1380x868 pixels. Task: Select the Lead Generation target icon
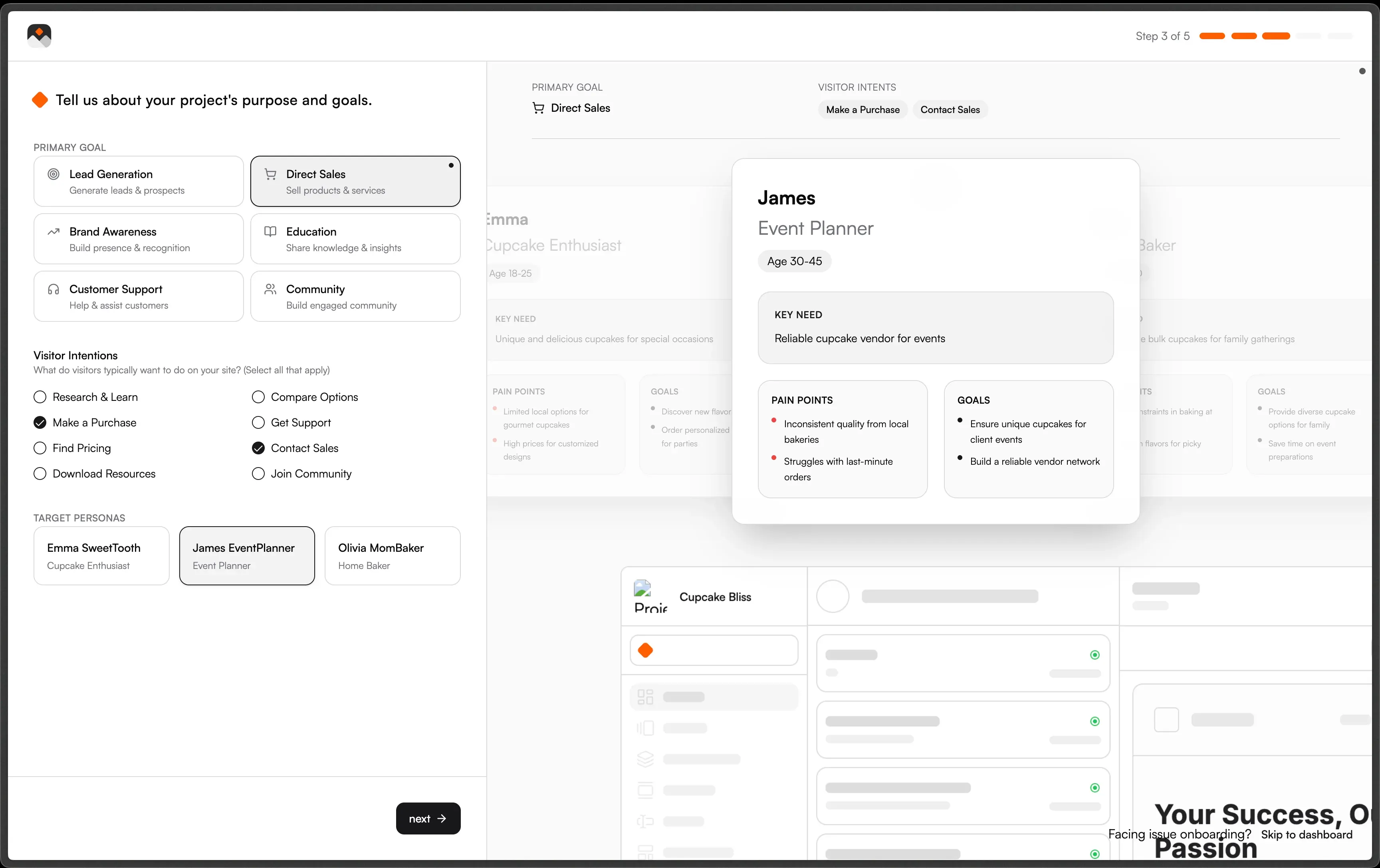(53, 174)
